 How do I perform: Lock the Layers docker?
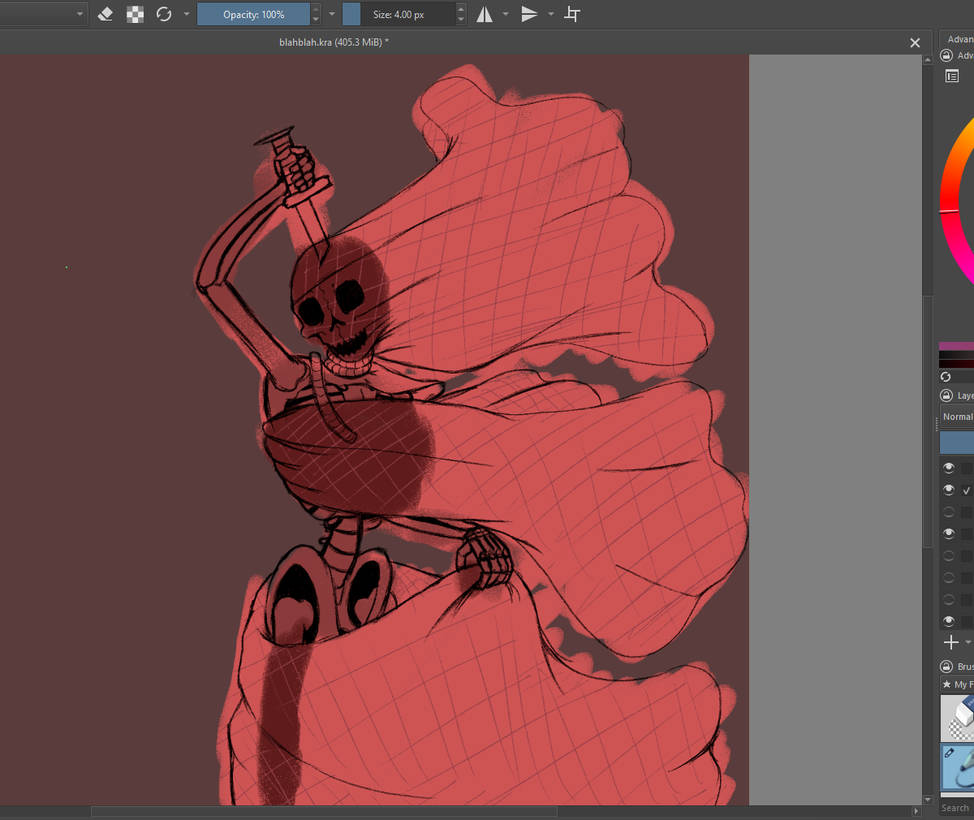point(946,395)
